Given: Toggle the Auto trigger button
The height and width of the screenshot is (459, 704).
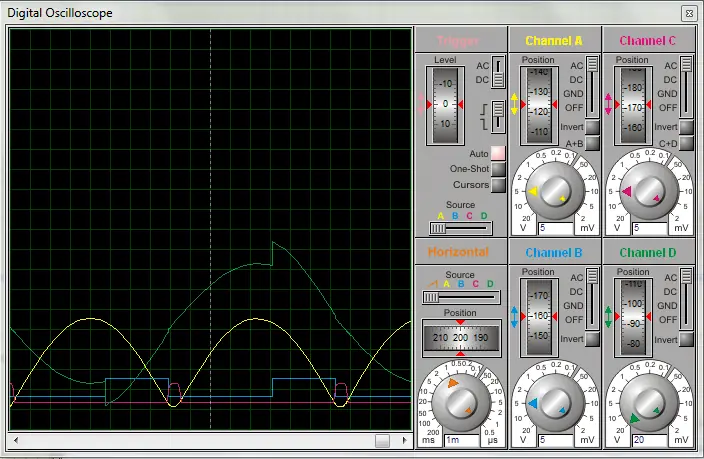Looking at the screenshot, I should (498, 153).
